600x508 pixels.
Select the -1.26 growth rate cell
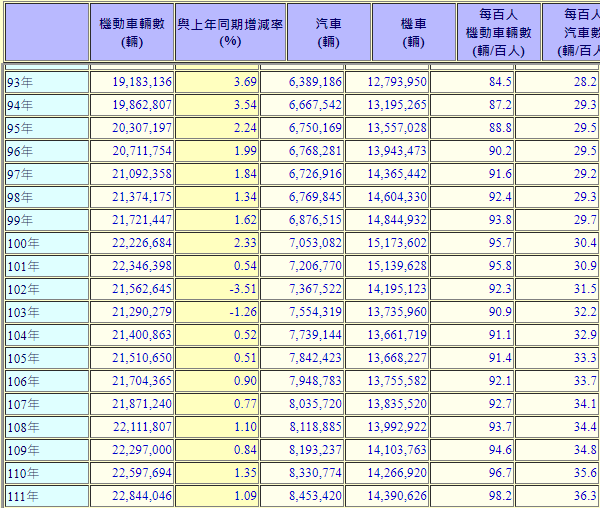(217, 312)
